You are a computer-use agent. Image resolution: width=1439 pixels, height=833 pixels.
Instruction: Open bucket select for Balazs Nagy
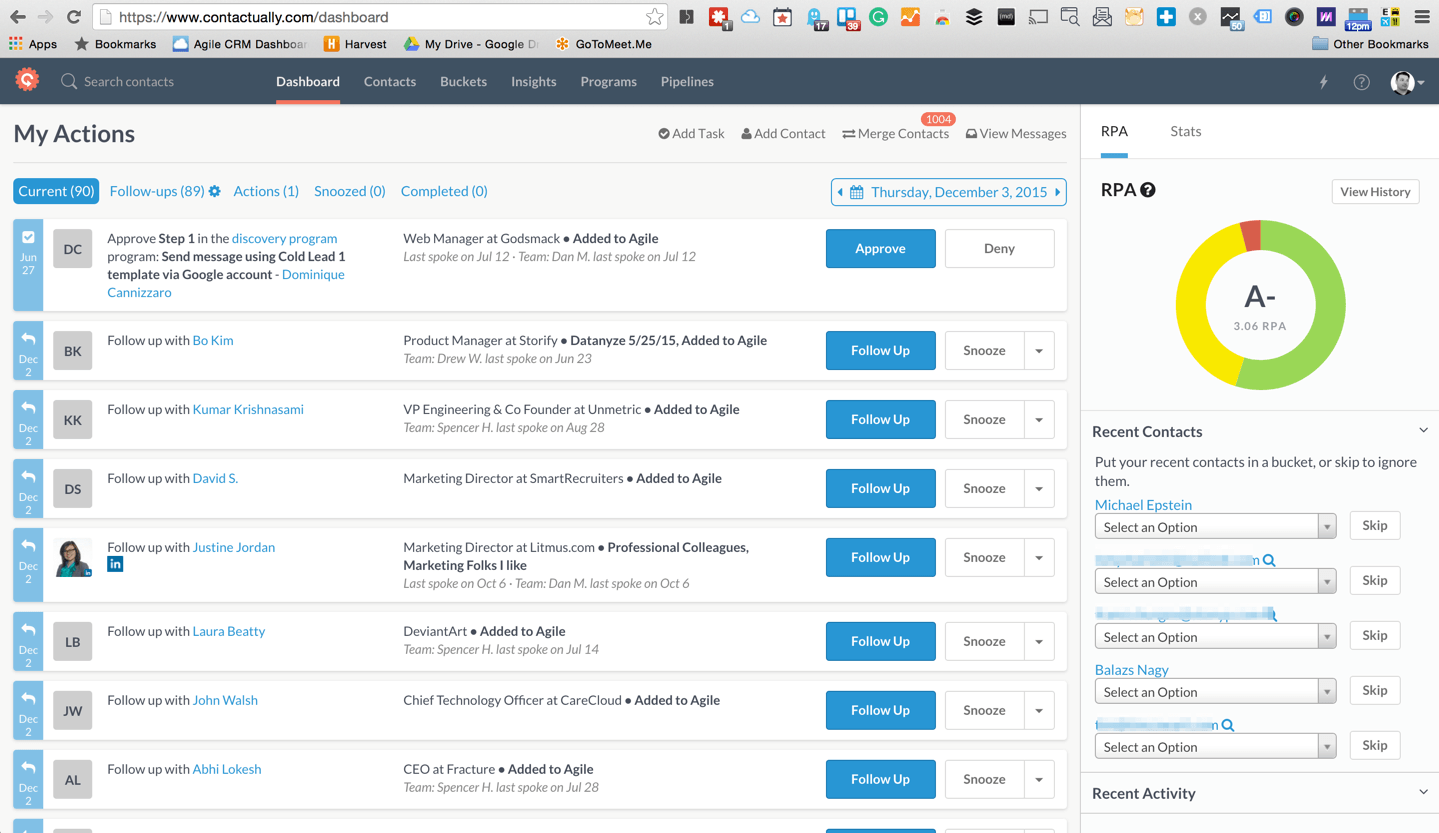tap(1216, 692)
